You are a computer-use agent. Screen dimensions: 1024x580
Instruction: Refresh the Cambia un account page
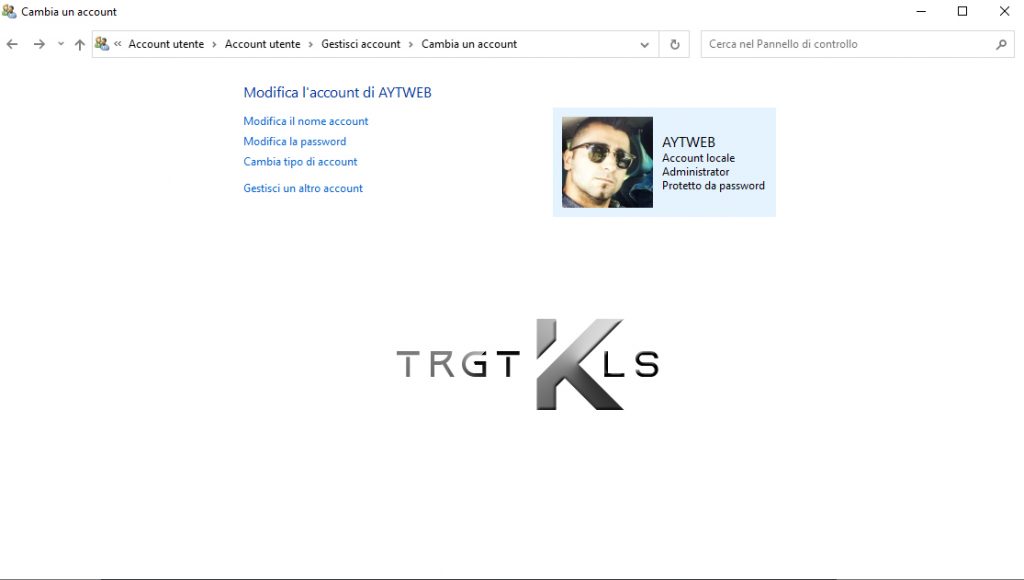click(675, 44)
